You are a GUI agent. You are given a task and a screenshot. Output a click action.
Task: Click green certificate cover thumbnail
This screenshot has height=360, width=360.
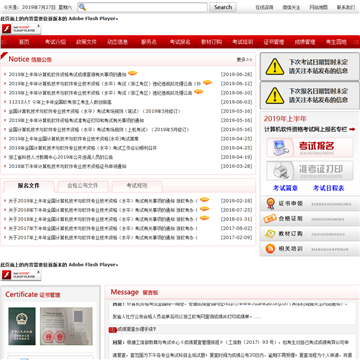click(22, 326)
